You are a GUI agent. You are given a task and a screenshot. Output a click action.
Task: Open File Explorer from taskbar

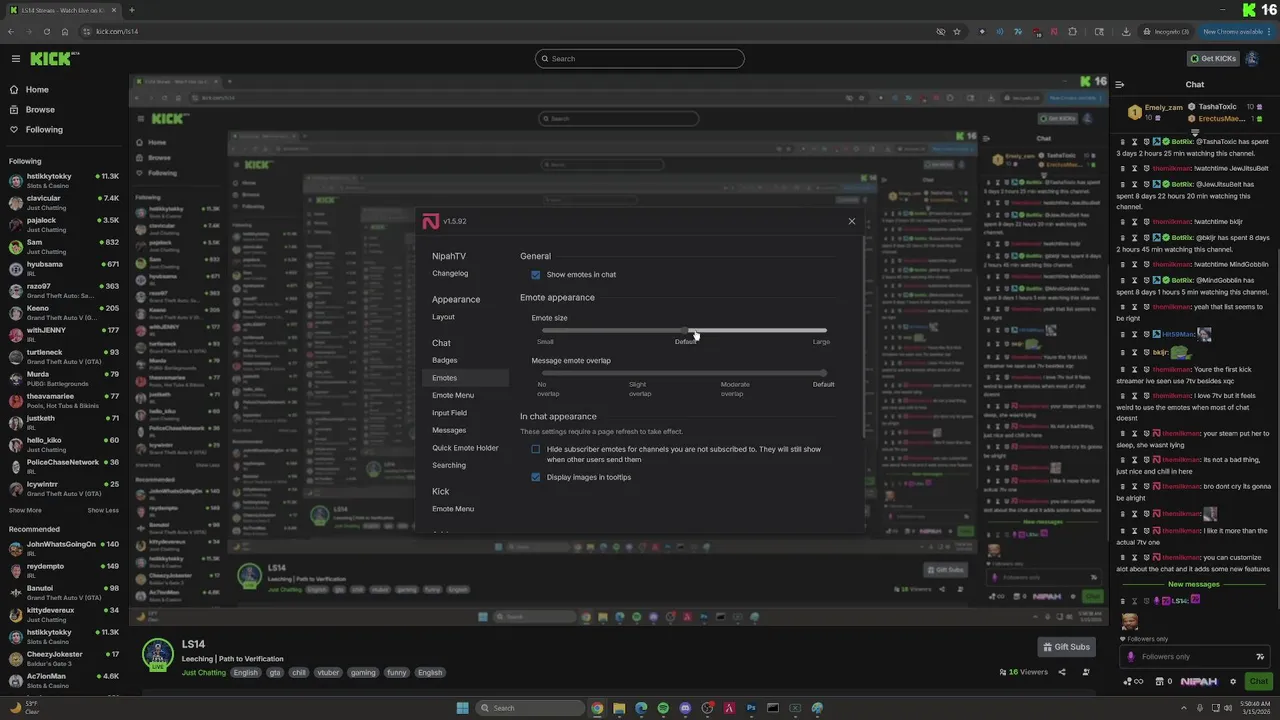click(x=619, y=708)
